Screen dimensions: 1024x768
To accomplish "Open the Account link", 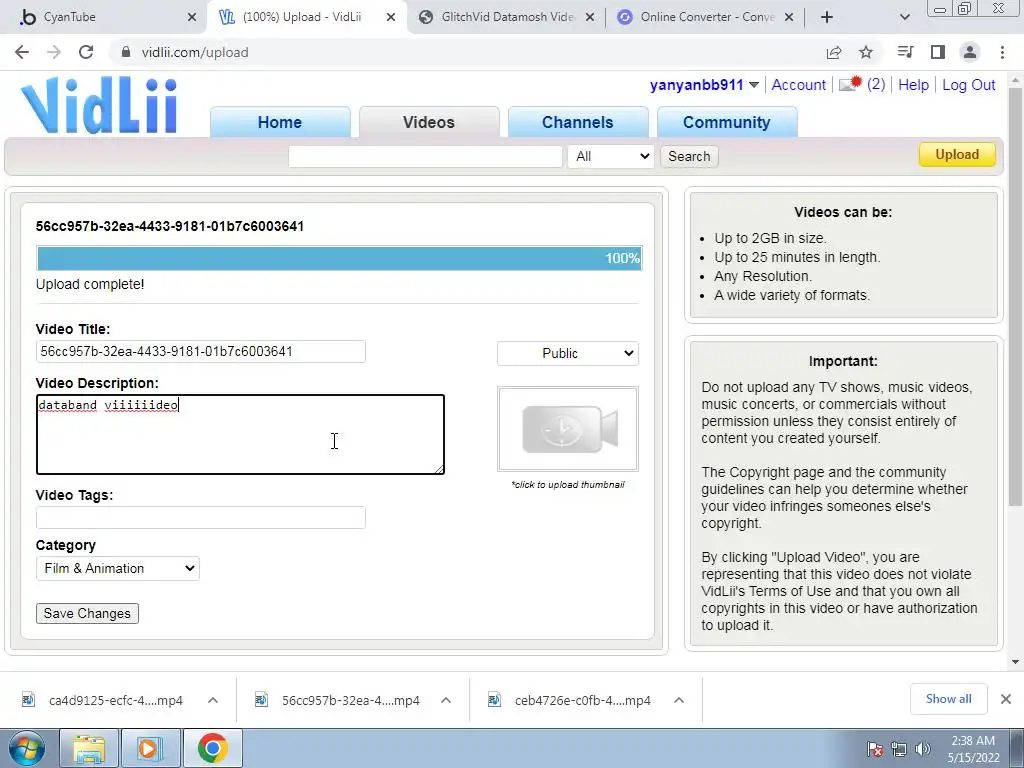I will pyautogui.click(x=798, y=85).
